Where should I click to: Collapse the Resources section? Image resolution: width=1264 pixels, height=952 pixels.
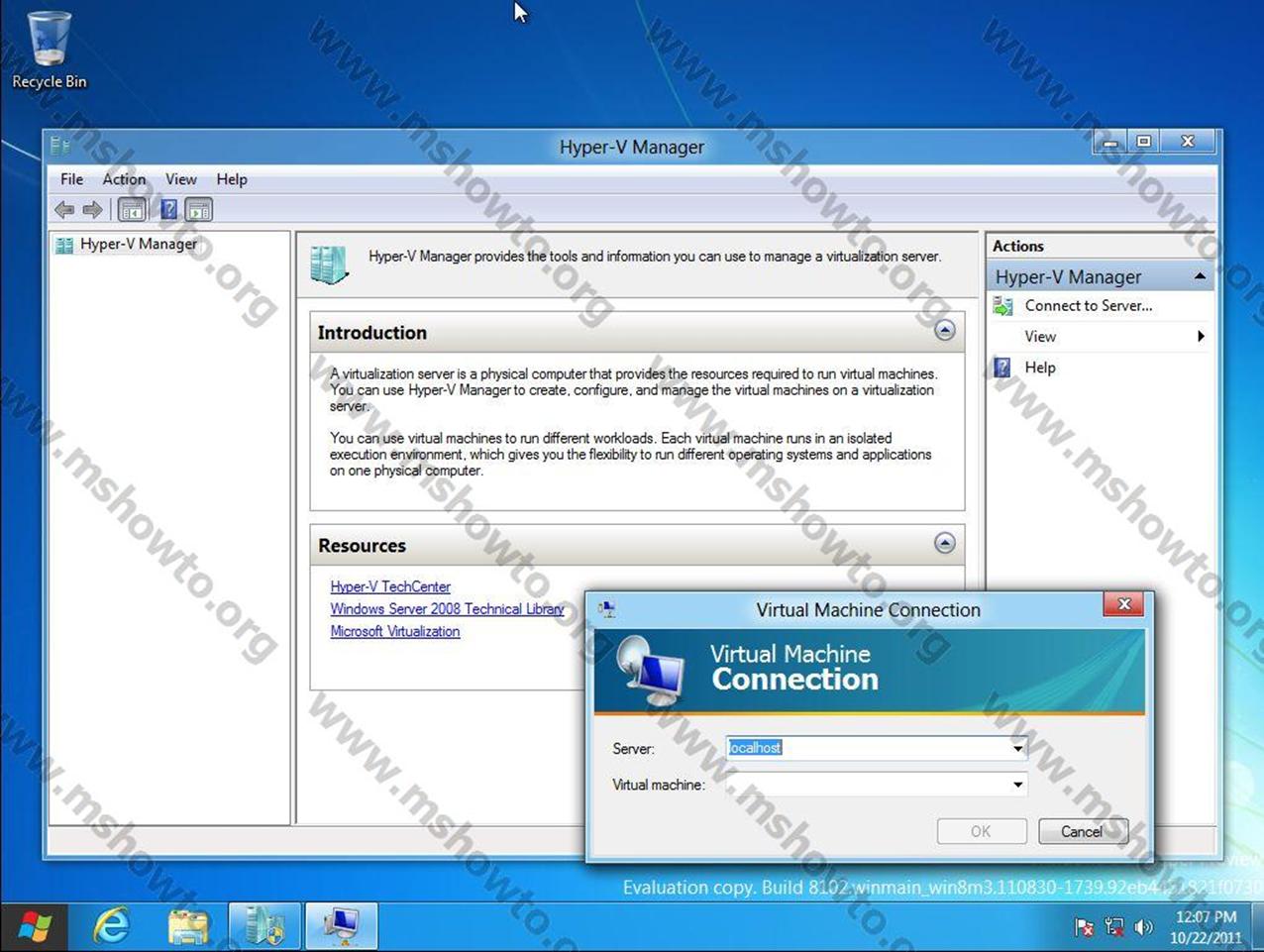(x=945, y=543)
